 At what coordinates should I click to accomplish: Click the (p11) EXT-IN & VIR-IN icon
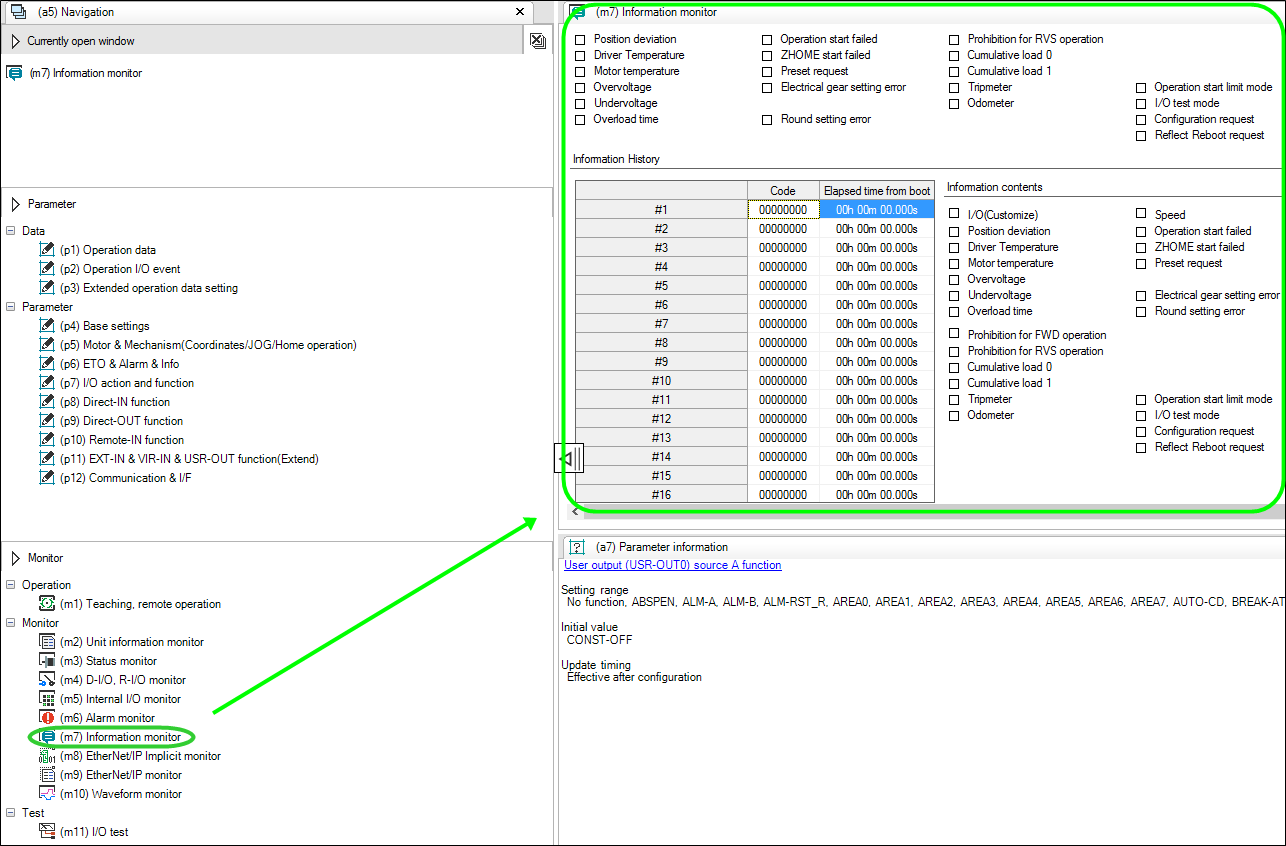tap(47, 459)
